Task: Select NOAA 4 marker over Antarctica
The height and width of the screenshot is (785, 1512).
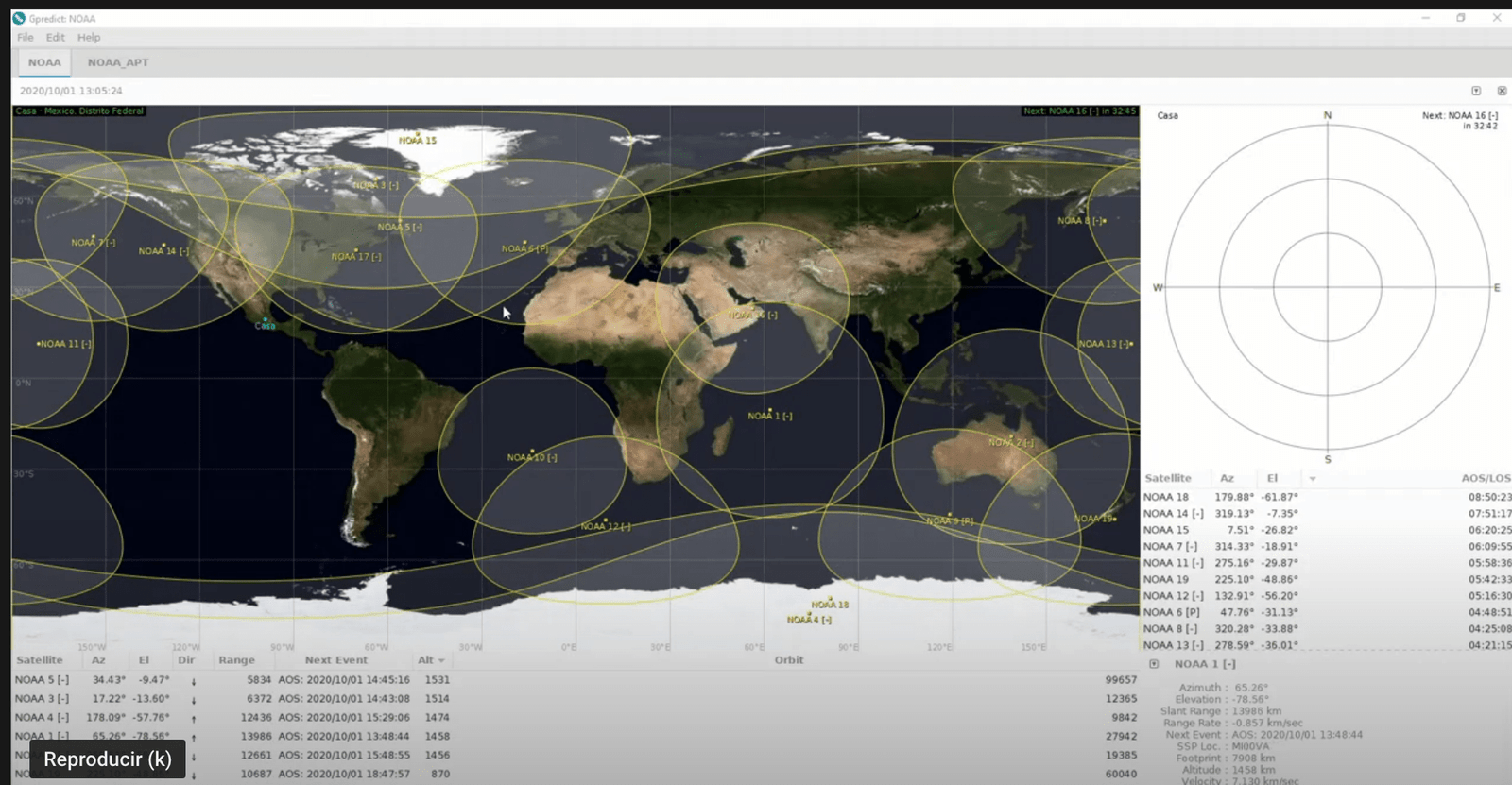Action: click(x=809, y=620)
